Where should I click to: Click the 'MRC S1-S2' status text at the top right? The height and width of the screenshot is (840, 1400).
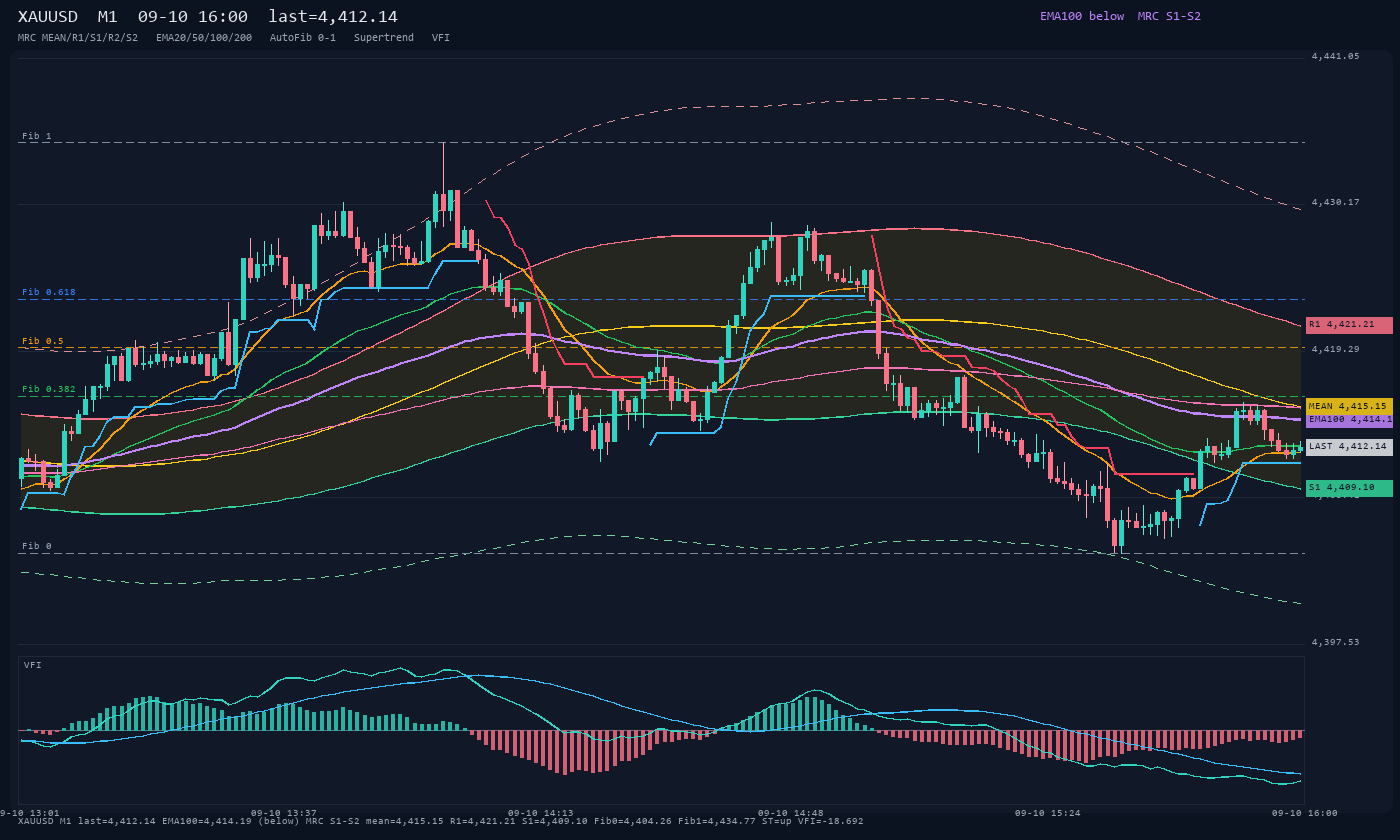coord(1169,16)
